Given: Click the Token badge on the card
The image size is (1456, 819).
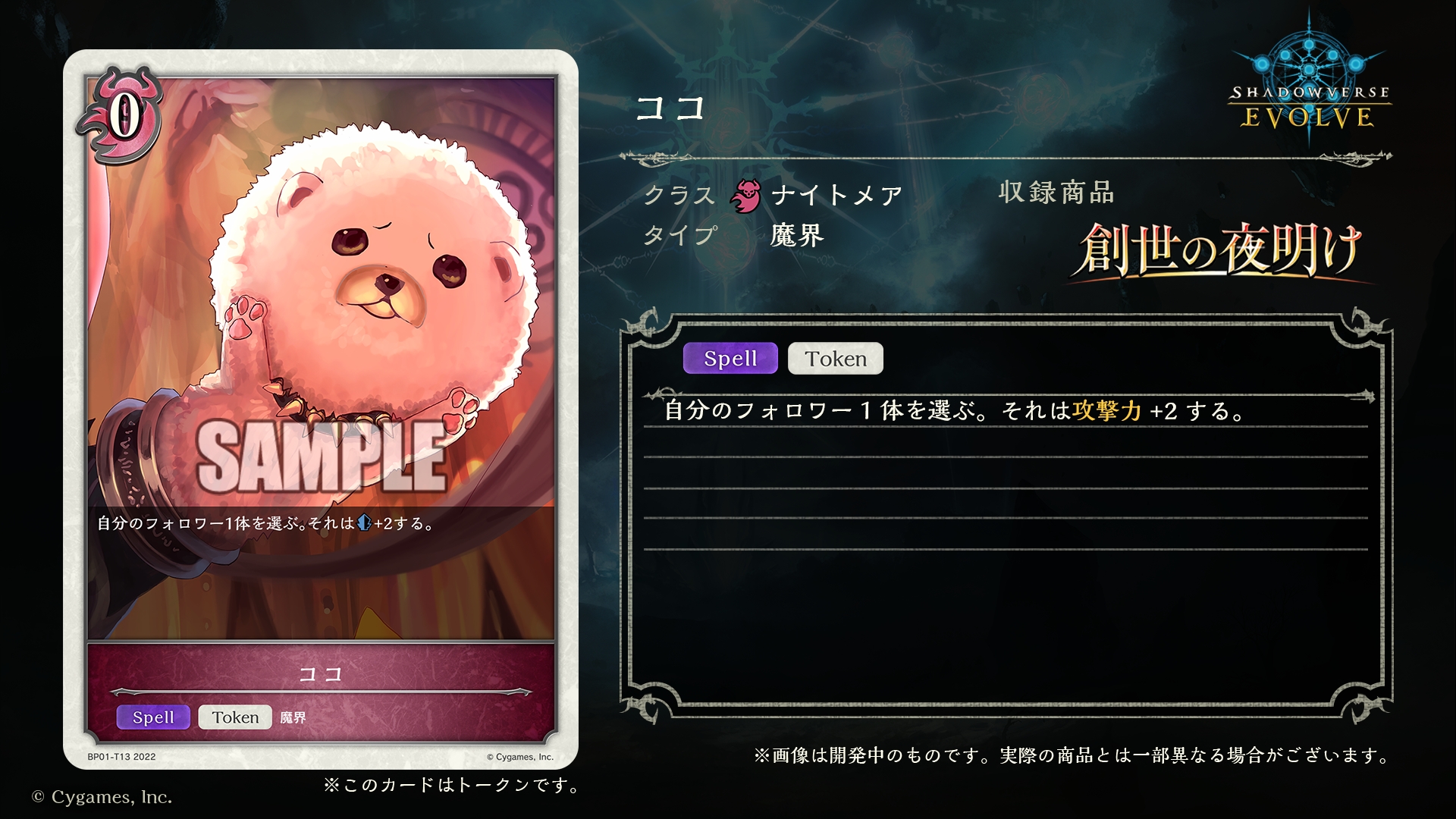Looking at the screenshot, I should pos(235,717).
